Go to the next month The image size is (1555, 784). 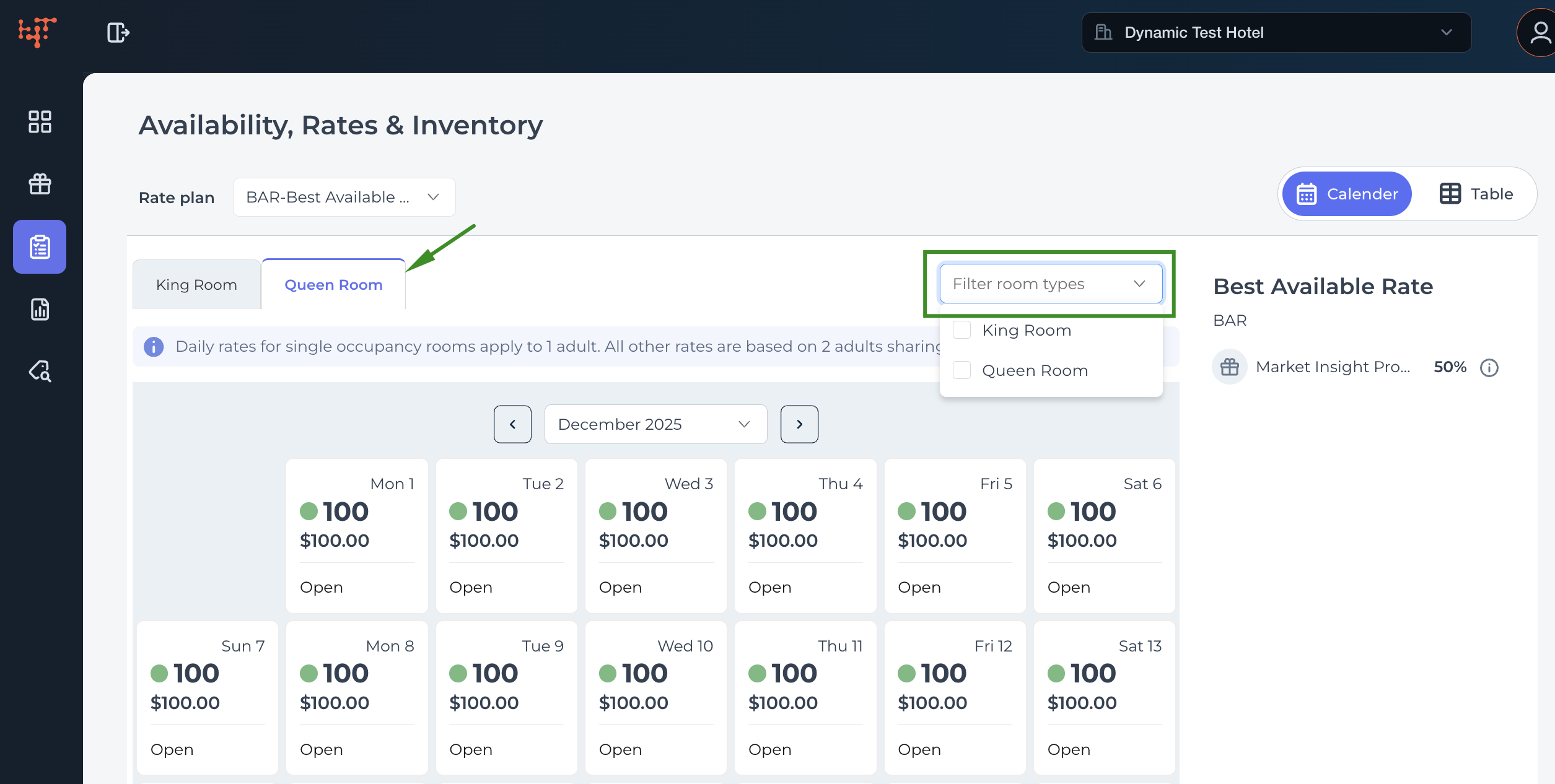[799, 424]
